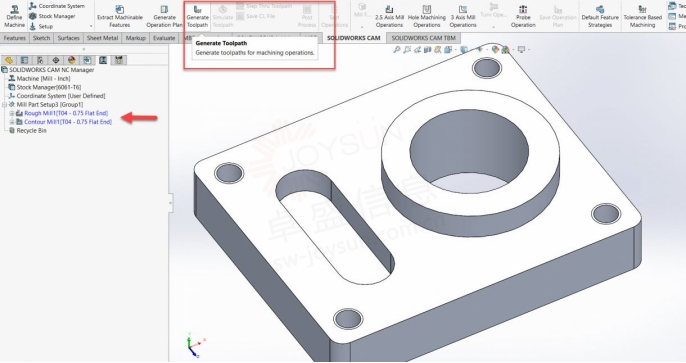
Task: Expand the Rough Mill1 operation node
Action: (x=12, y=113)
